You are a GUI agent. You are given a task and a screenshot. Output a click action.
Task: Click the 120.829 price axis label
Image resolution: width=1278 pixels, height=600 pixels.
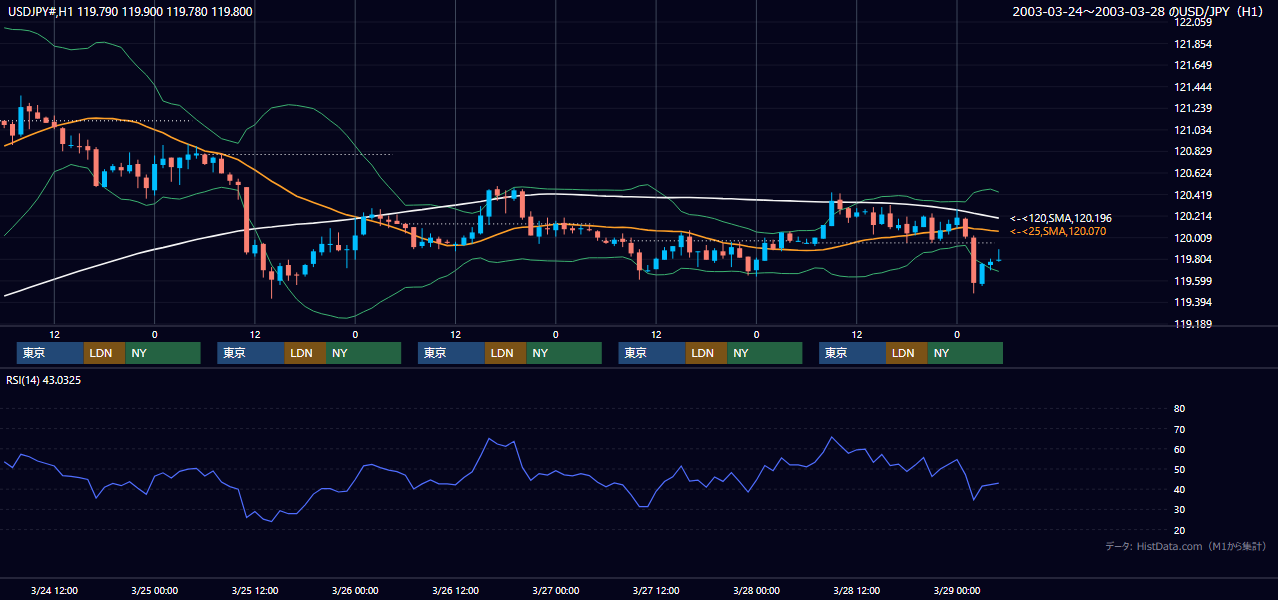1192,151
